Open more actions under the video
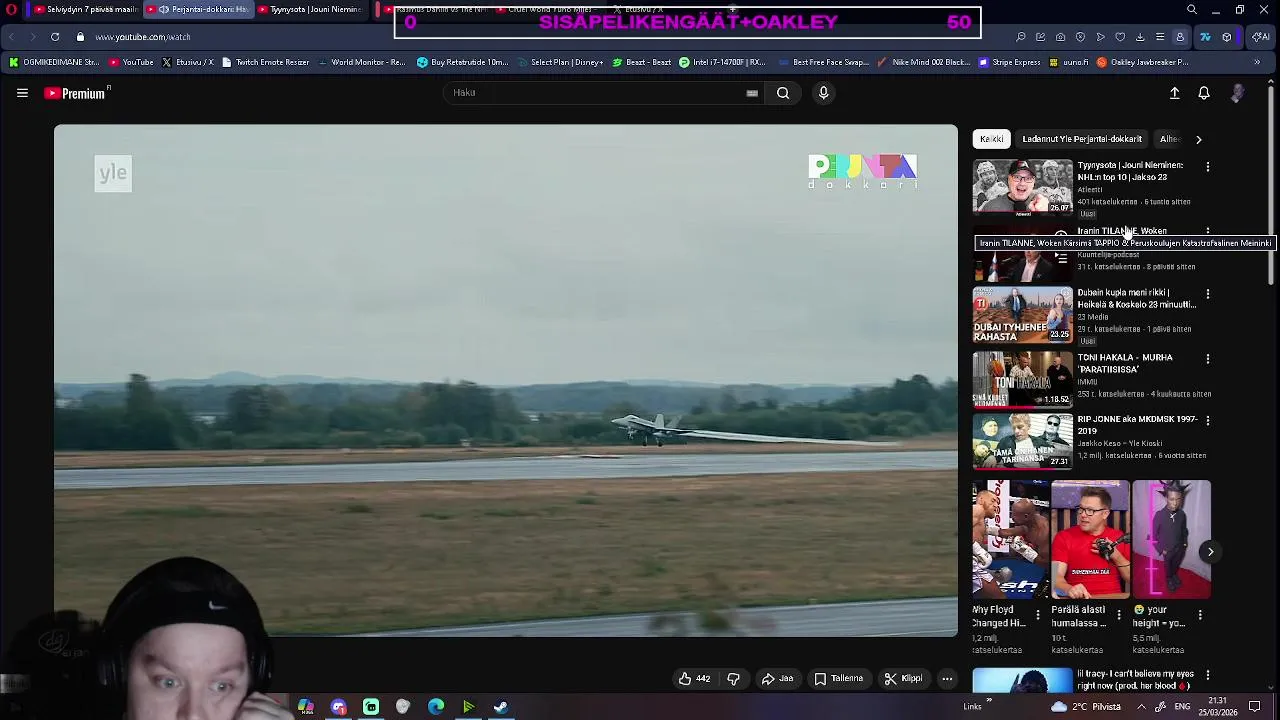 (x=947, y=679)
